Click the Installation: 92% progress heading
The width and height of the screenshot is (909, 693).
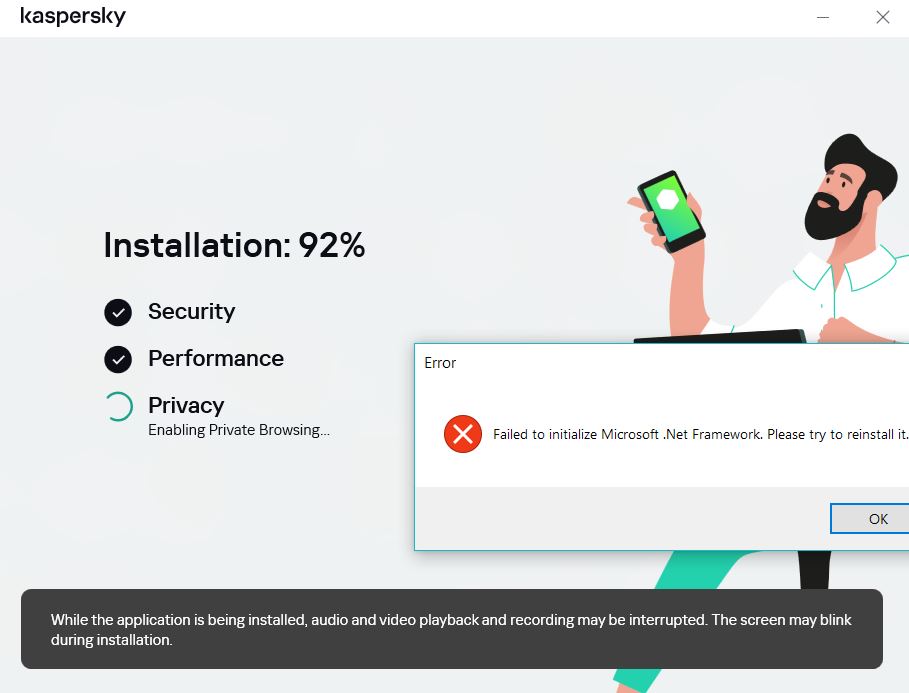pyautogui.click(x=234, y=246)
